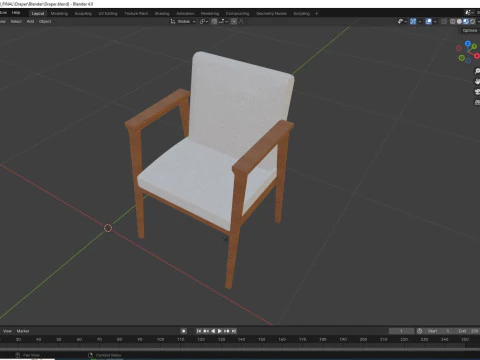Jump to timeline end frame
Image resolution: width=480 pixels, height=360 pixels.
(x=234, y=331)
